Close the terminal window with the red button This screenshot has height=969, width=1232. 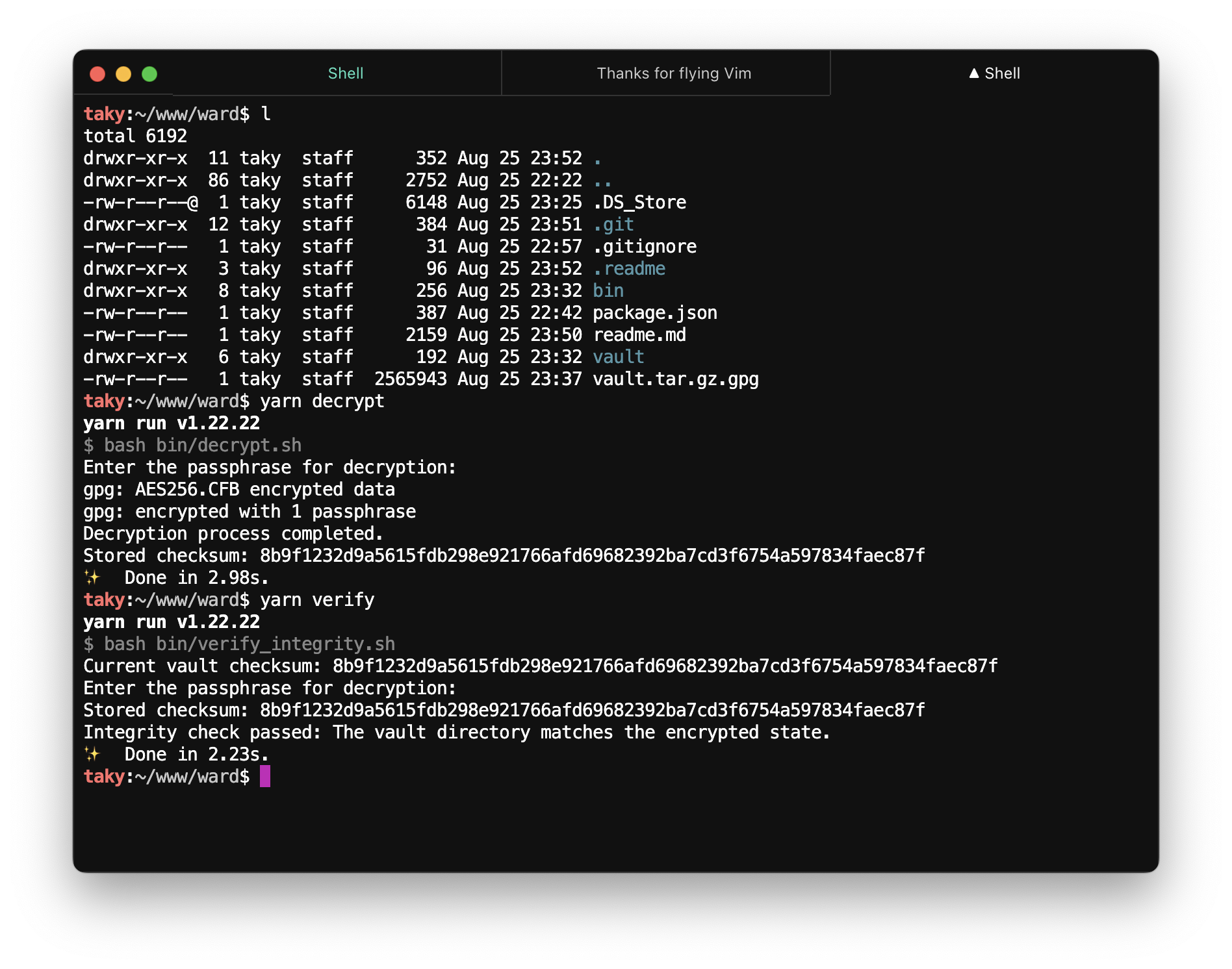(x=97, y=74)
